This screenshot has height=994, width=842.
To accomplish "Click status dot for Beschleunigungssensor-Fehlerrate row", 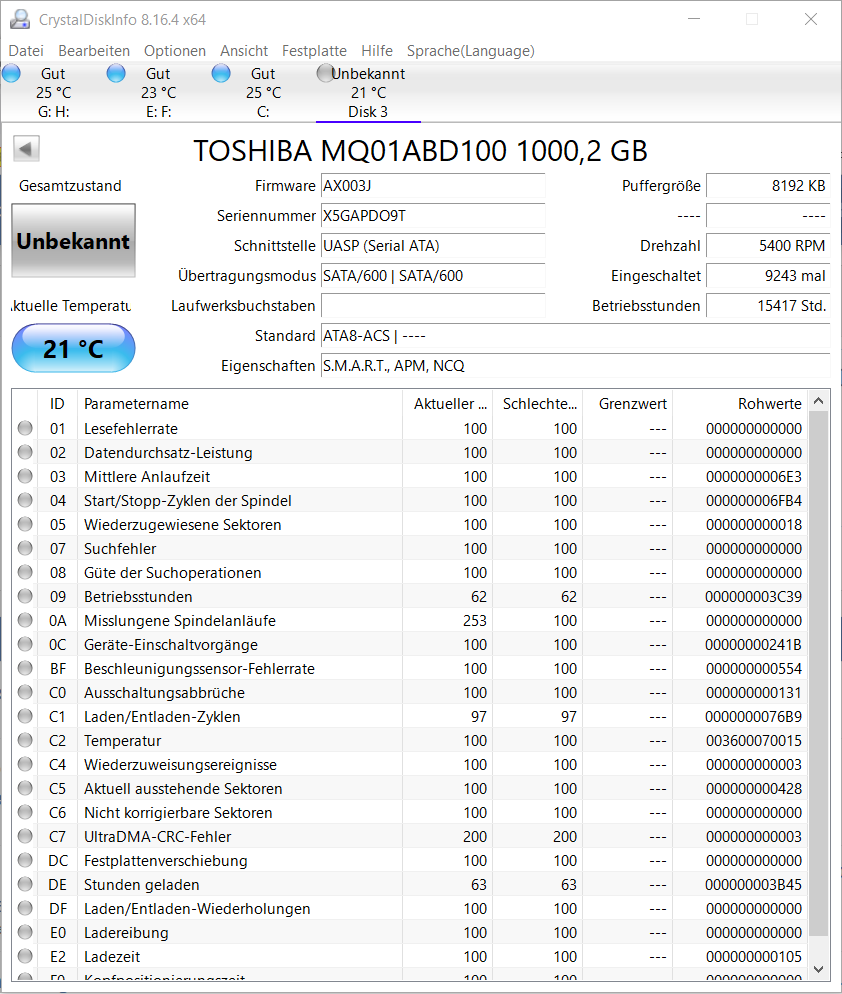I will coord(25,668).
